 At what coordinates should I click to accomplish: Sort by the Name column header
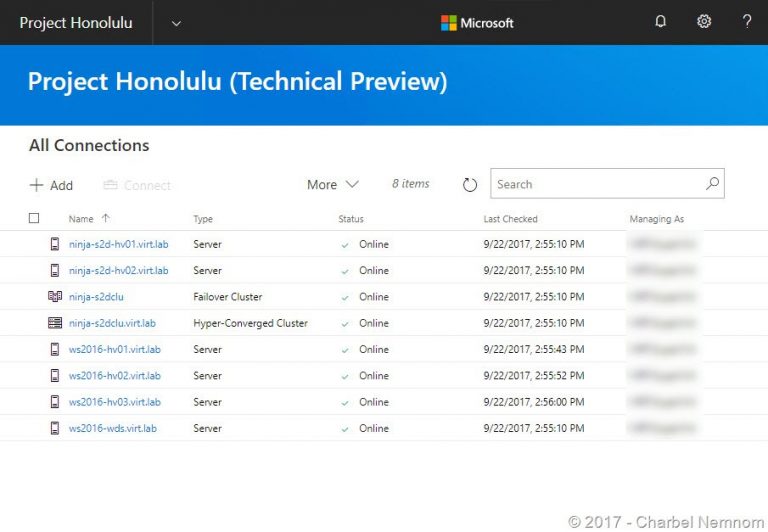(x=81, y=219)
